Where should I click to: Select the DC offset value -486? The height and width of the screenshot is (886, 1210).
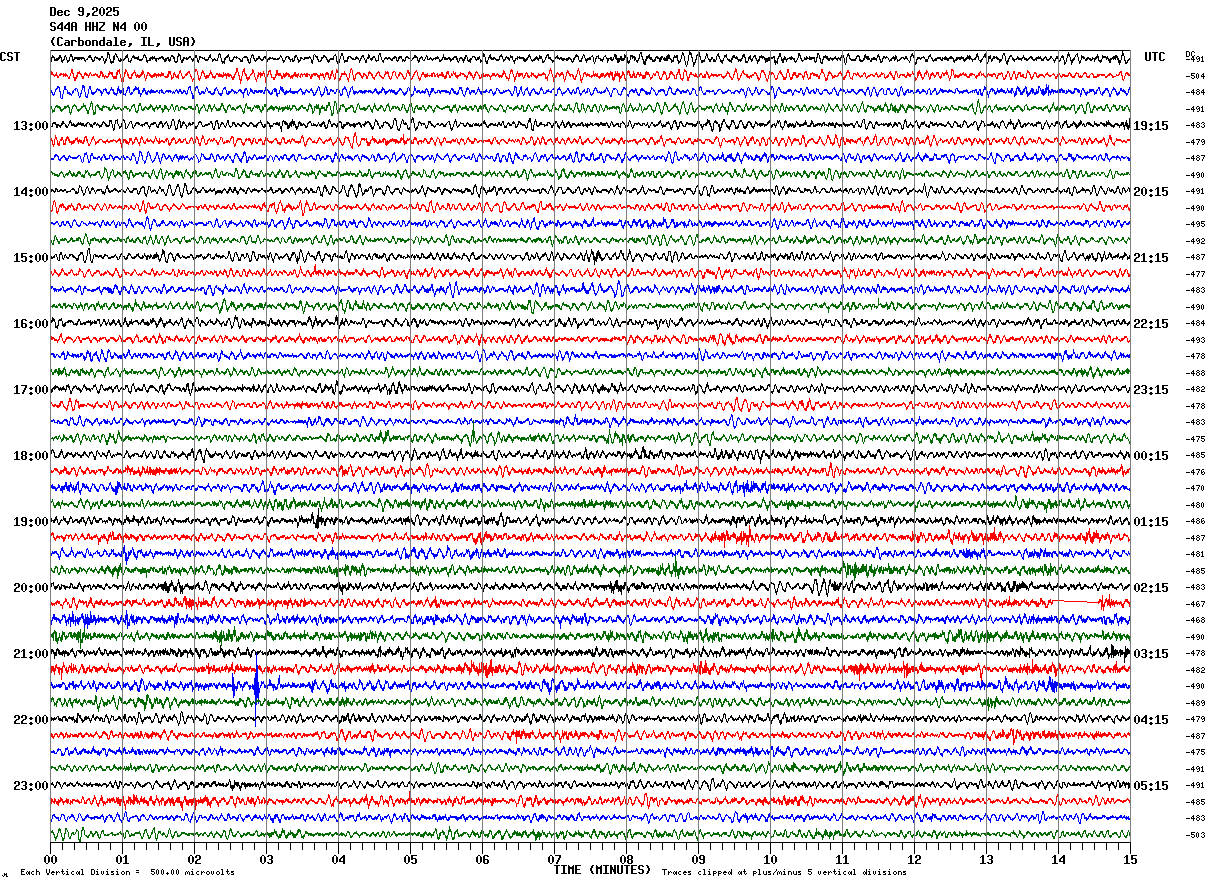[1196, 521]
